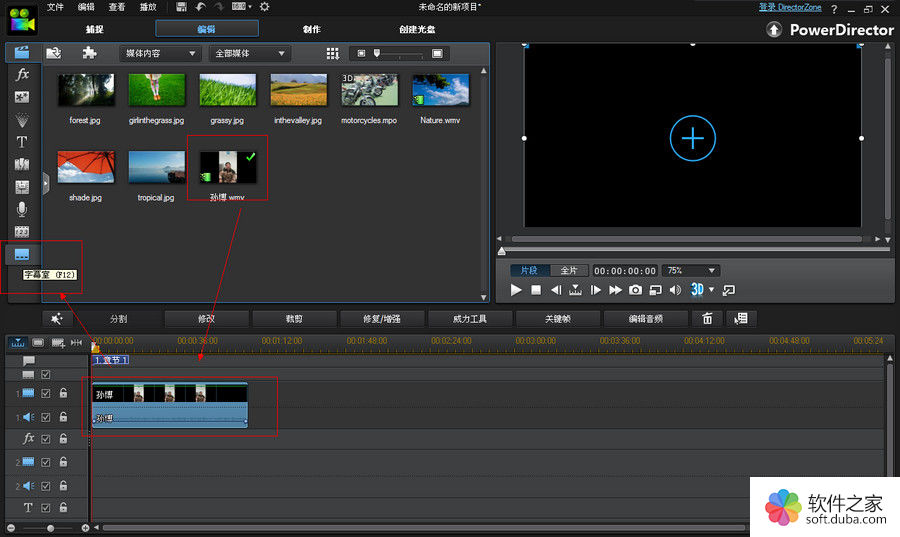The width and height of the screenshot is (900, 537).
Task: Open the Particle Room icon
Action: (x=22, y=120)
